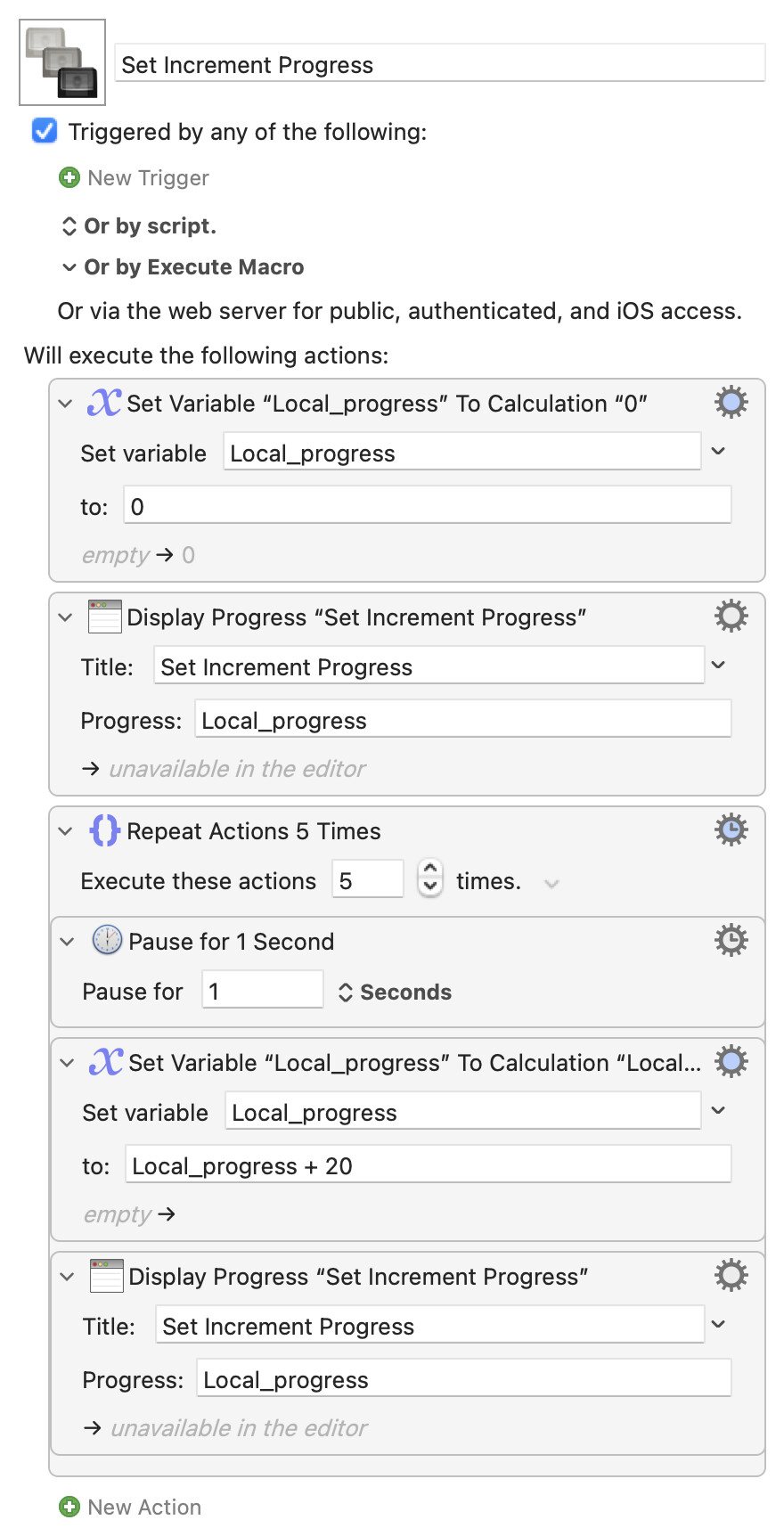Click the 'Local_progress + 20' calculation field
Image resolution: width=784 pixels, height=1536 pixels.
[x=428, y=1165]
